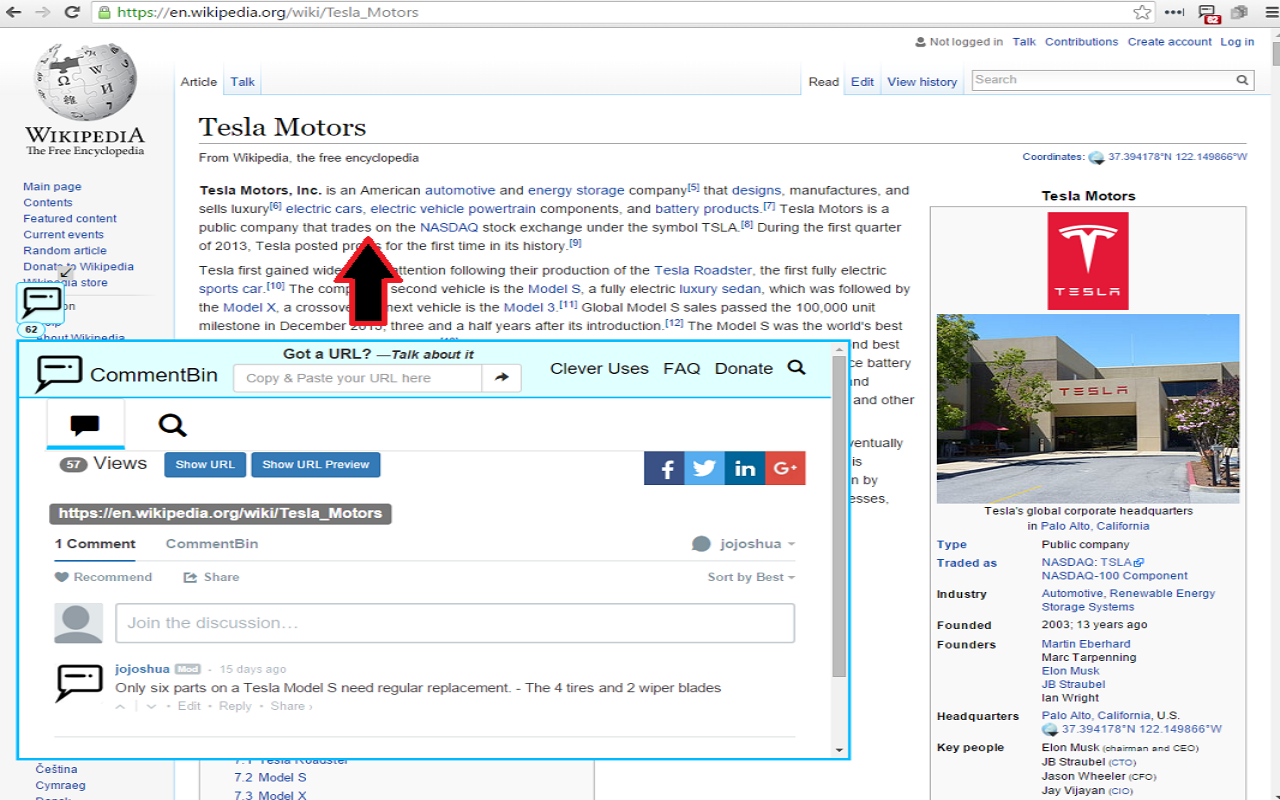Click Edit under jojoshua's comment
1280x800 pixels.
point(189,706)
